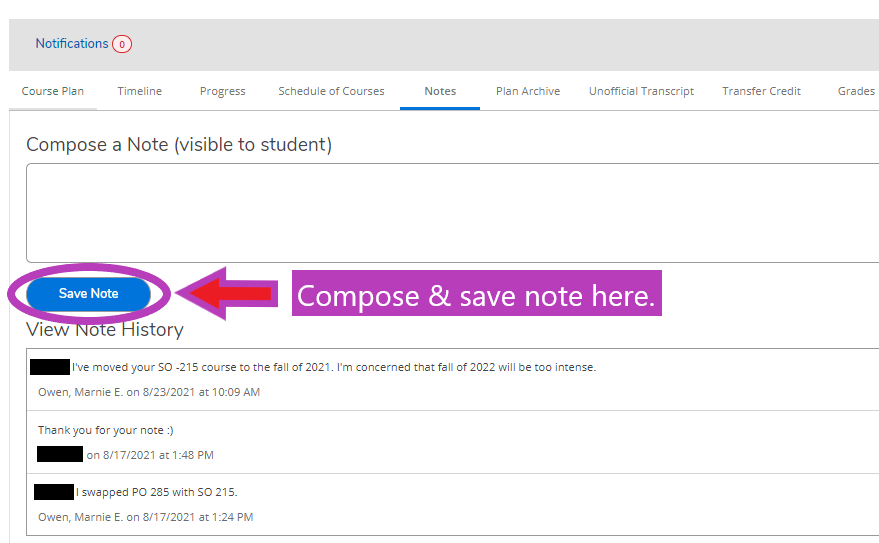Switch to the Transfer Credit tab

point(761,91)
